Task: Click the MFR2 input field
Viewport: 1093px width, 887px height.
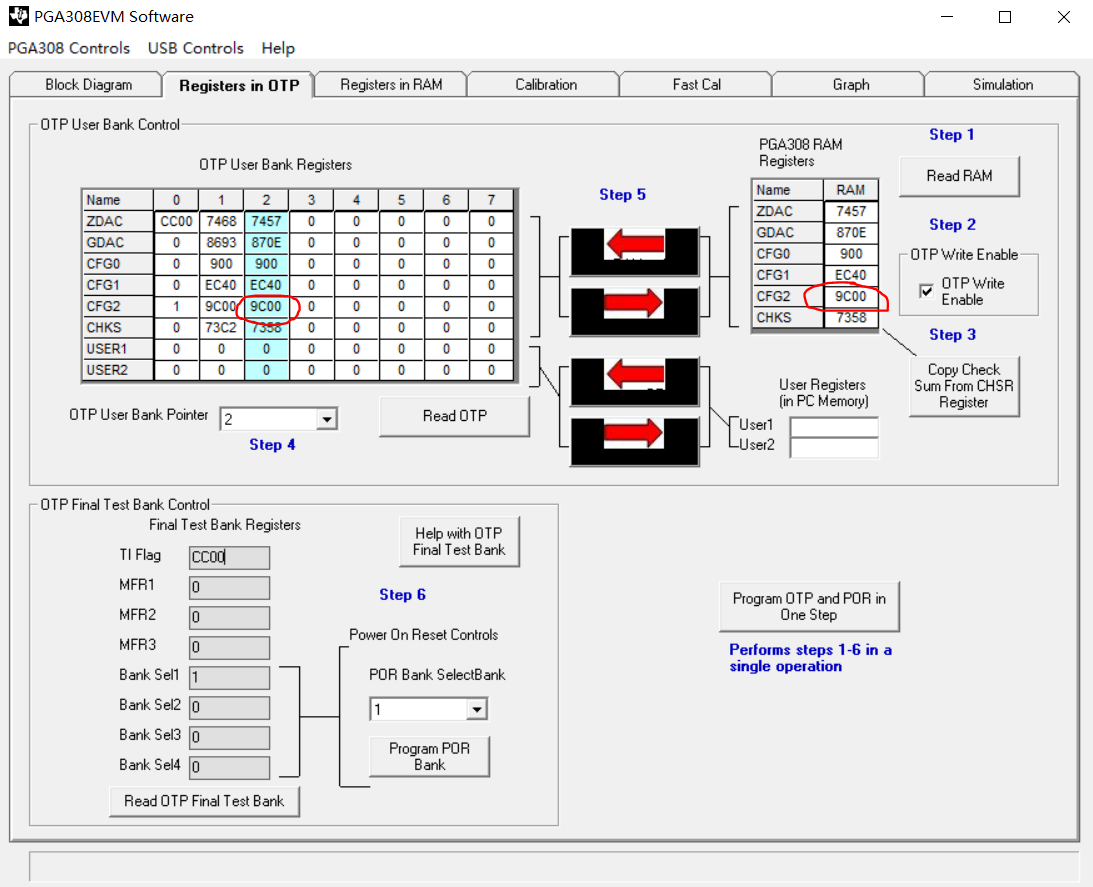Action: pos(229,617)
